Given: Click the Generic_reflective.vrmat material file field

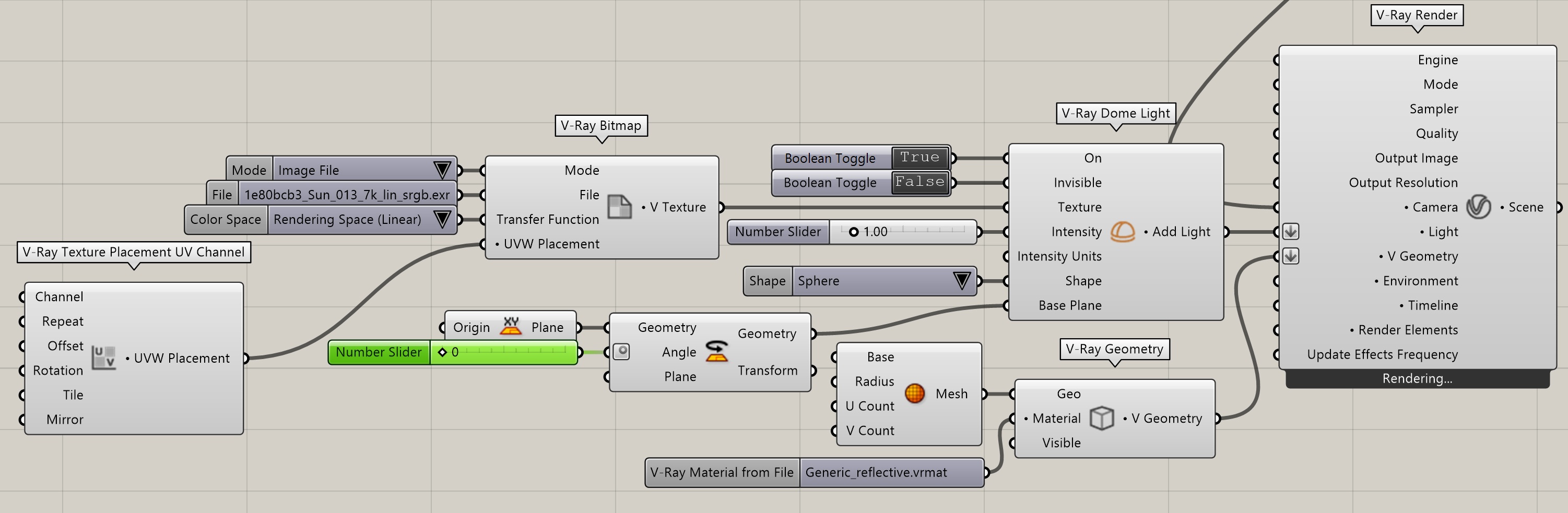Looking at the screenshot, I should tap(891, 472).
